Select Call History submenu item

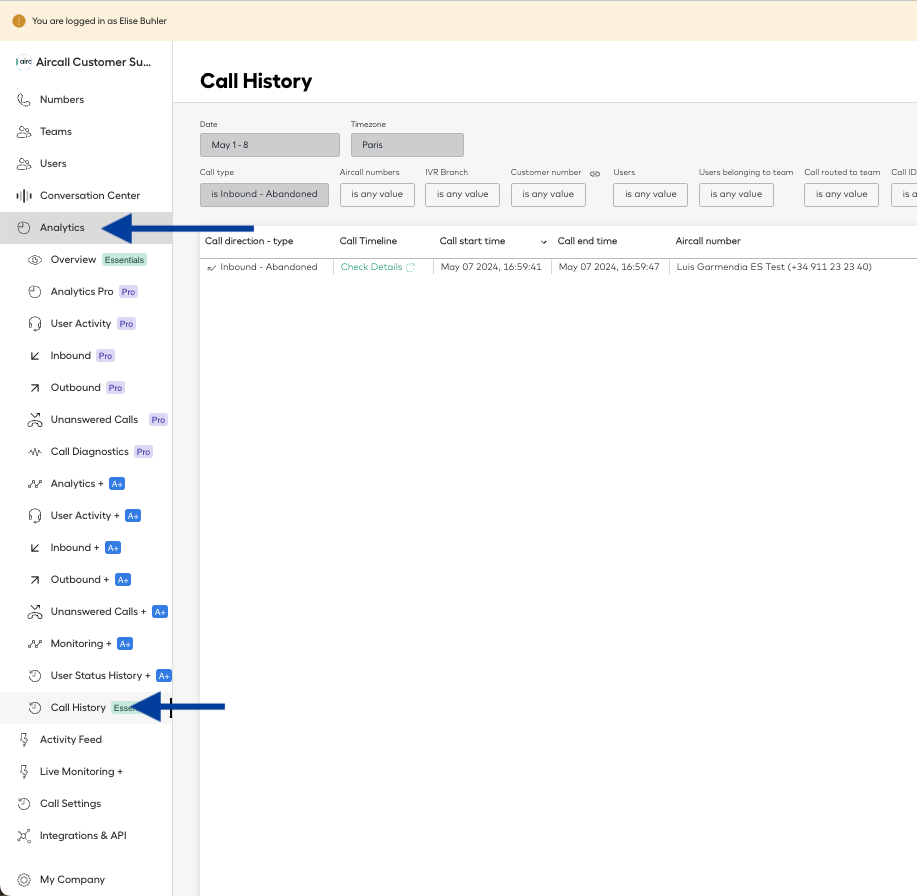click(86, 708)
